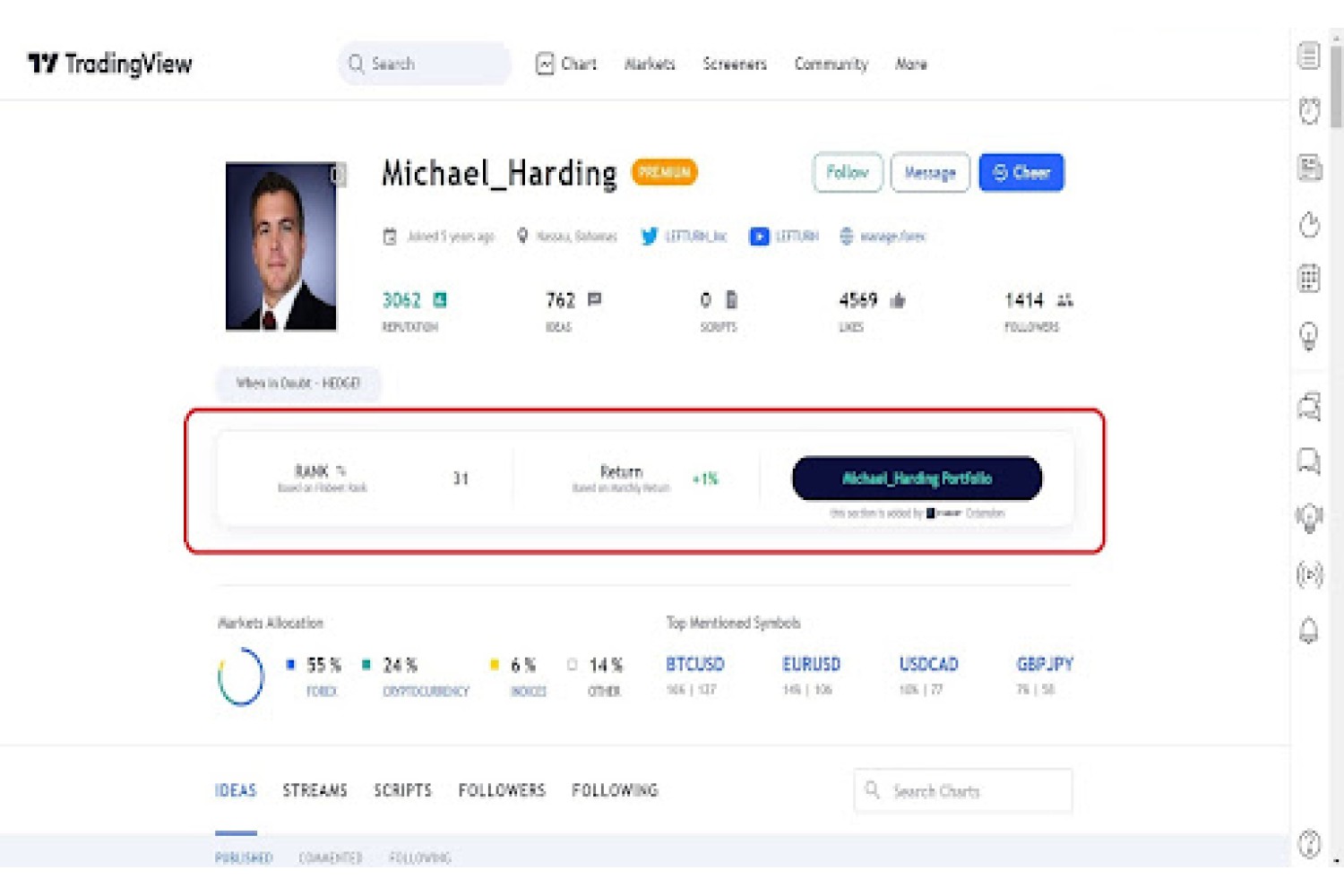
Task: Select the IDEAS tab
Action: click(236, 790)
